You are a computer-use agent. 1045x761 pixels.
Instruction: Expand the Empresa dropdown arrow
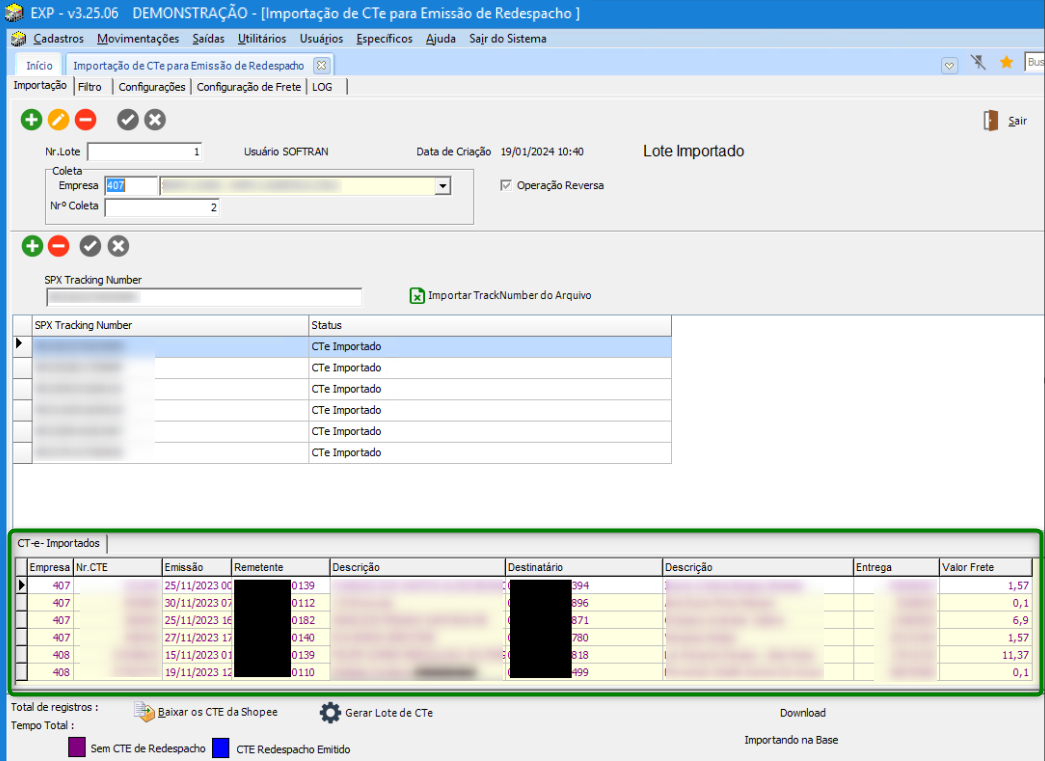(442, 186)
